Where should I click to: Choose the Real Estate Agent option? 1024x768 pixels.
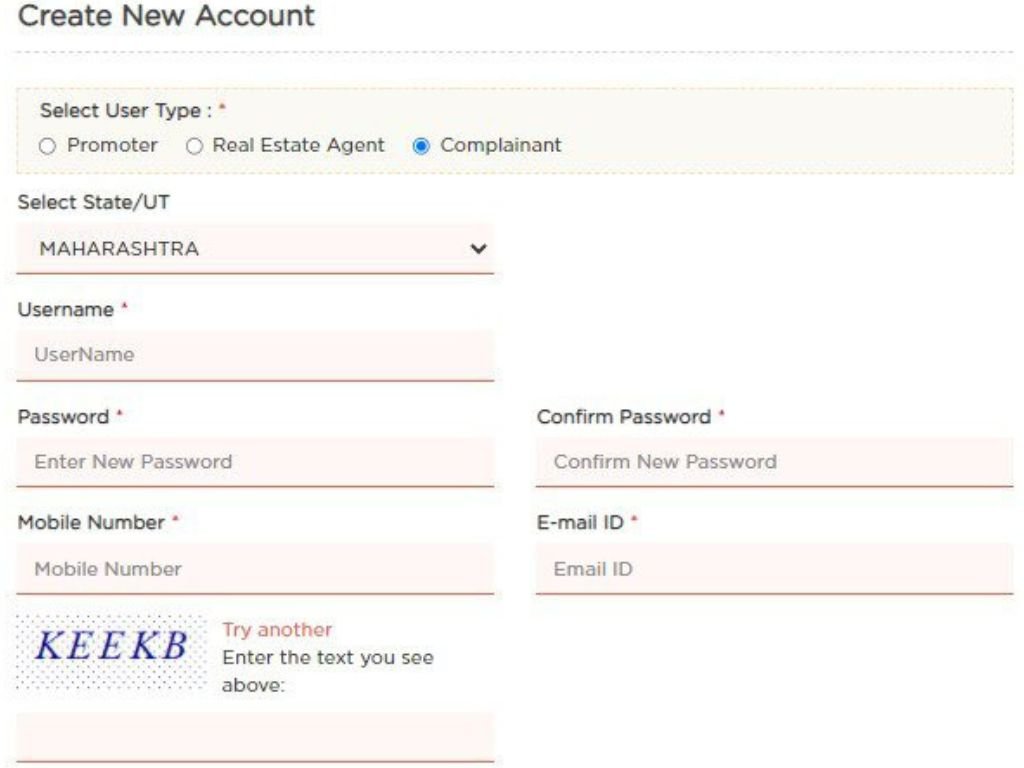point(194,146)
